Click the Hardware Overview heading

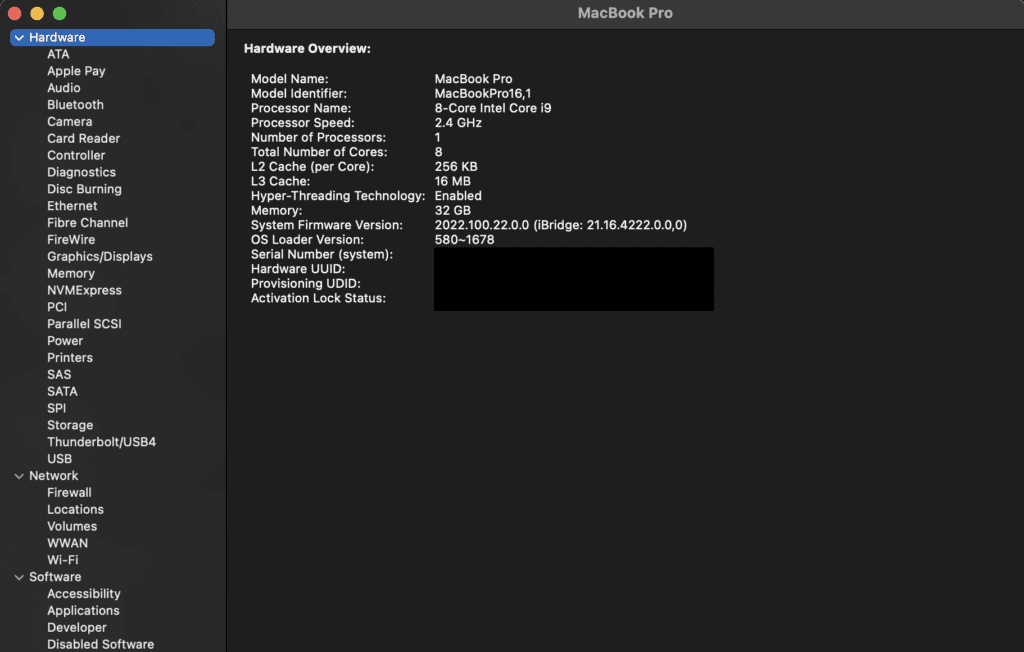[307, 49]
